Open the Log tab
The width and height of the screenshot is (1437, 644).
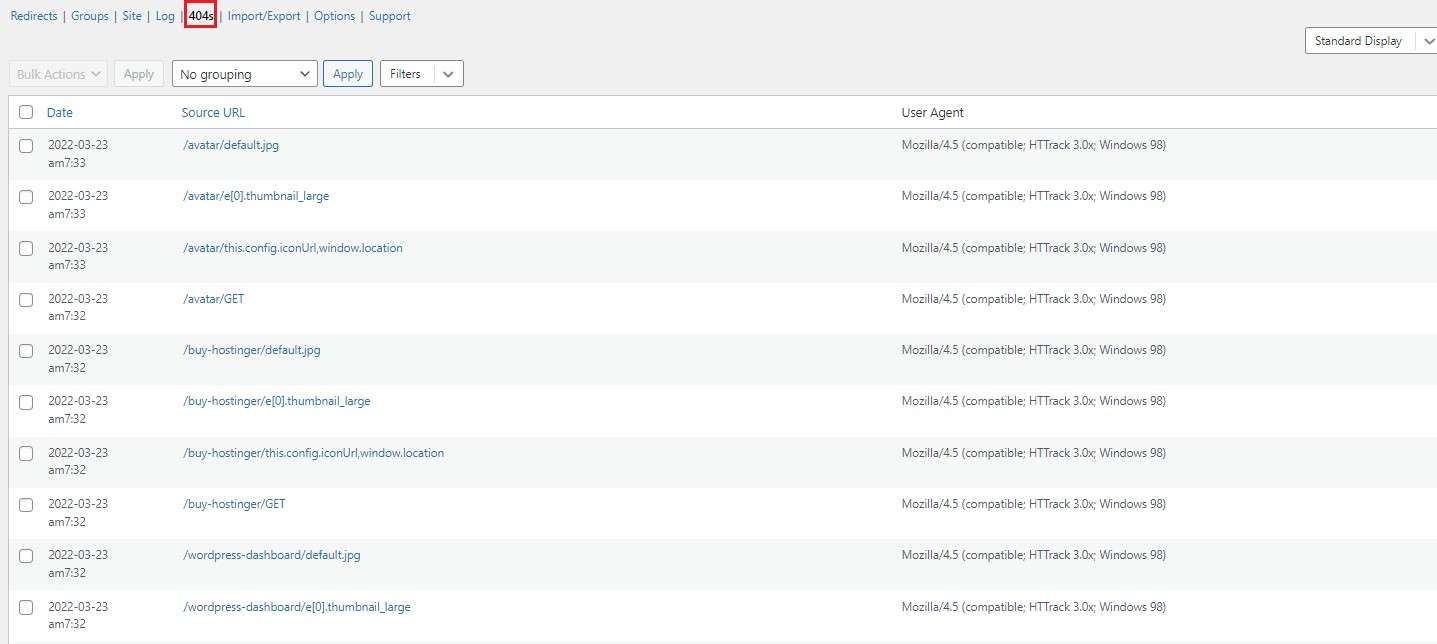165,16
